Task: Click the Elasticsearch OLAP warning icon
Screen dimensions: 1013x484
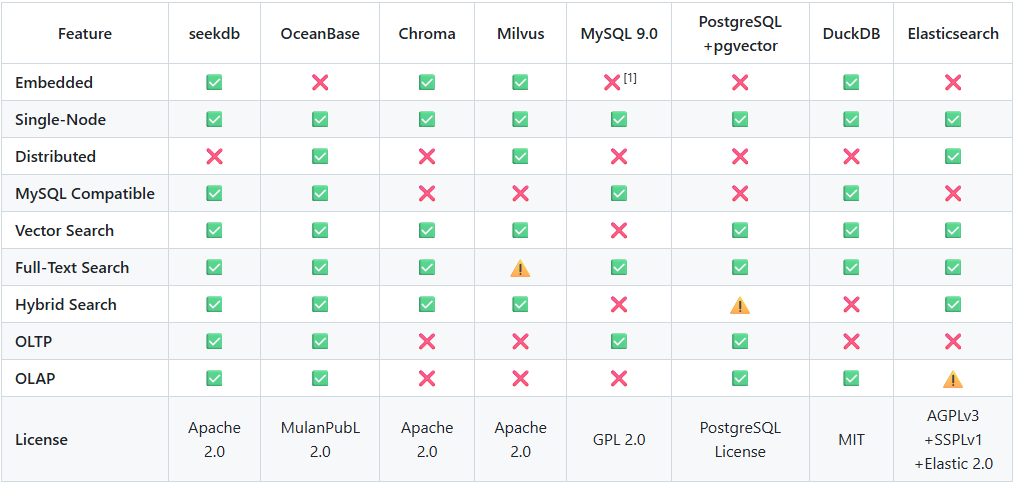Action: [953, 379]
